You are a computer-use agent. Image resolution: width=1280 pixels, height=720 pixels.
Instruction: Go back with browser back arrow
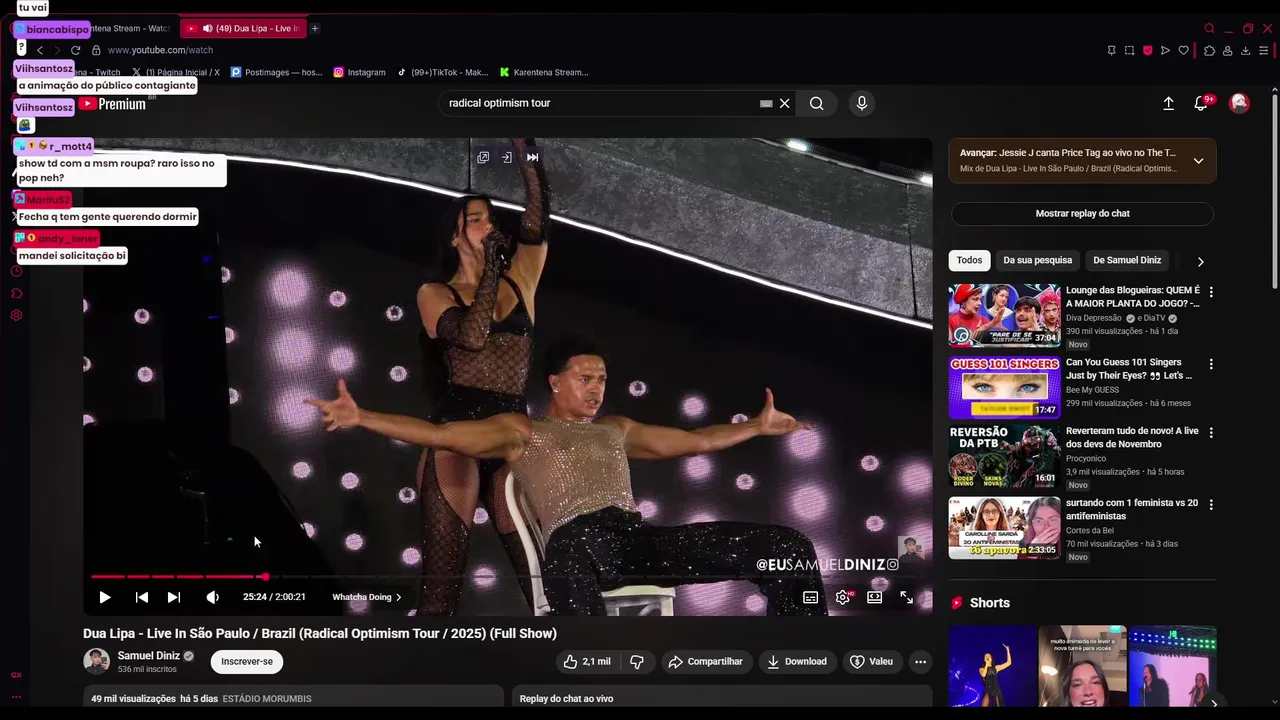point(40,50)
